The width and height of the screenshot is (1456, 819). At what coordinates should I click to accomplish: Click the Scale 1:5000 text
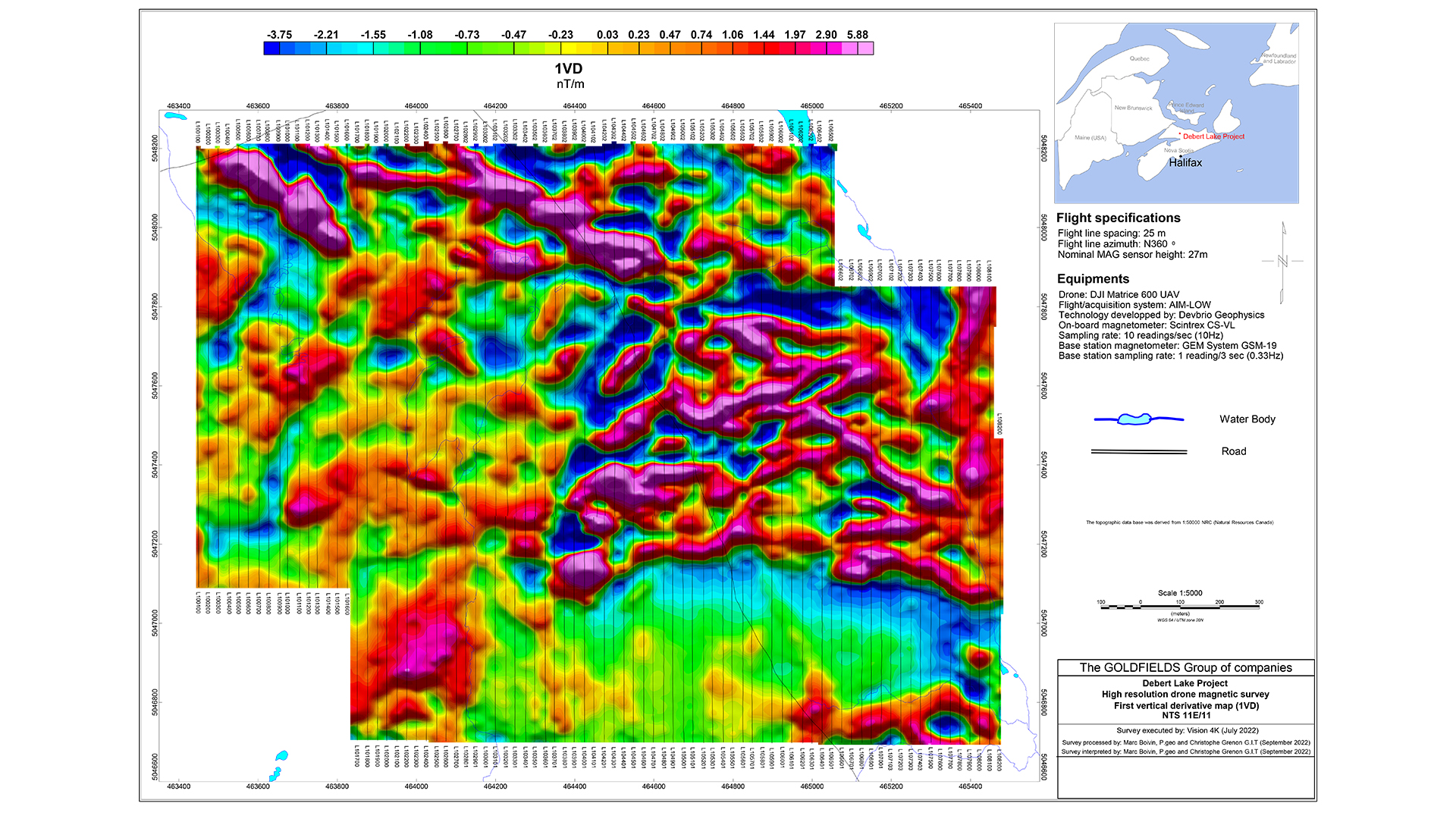[x=1180, y=593]
